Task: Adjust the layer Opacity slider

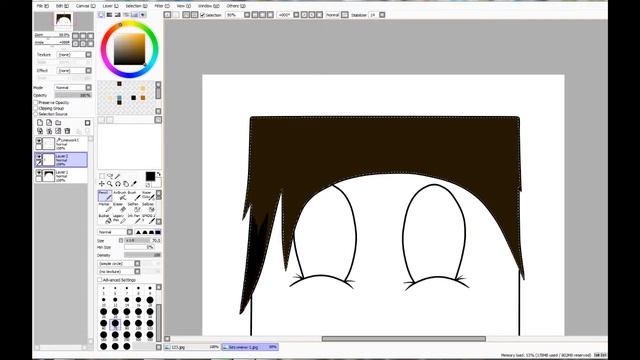Action: click(73, 96)
